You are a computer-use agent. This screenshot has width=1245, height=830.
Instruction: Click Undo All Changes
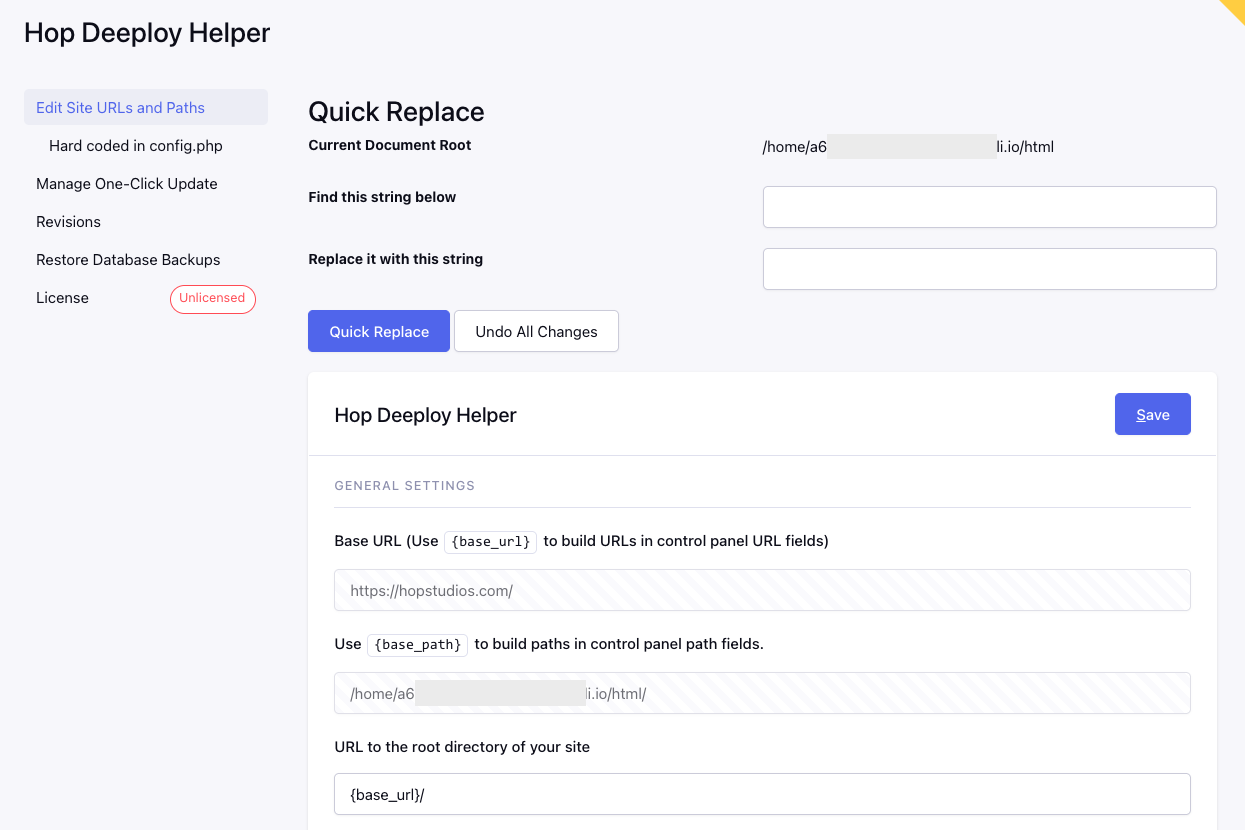click(x=536, y=330)
